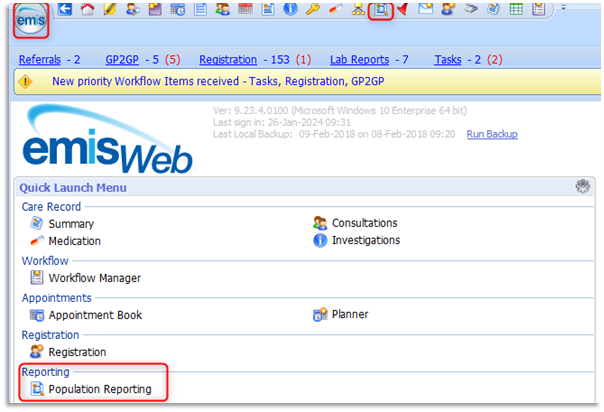Click the yellow warning icon in the notification banner
604x412 pixels.
pos(25,82)
